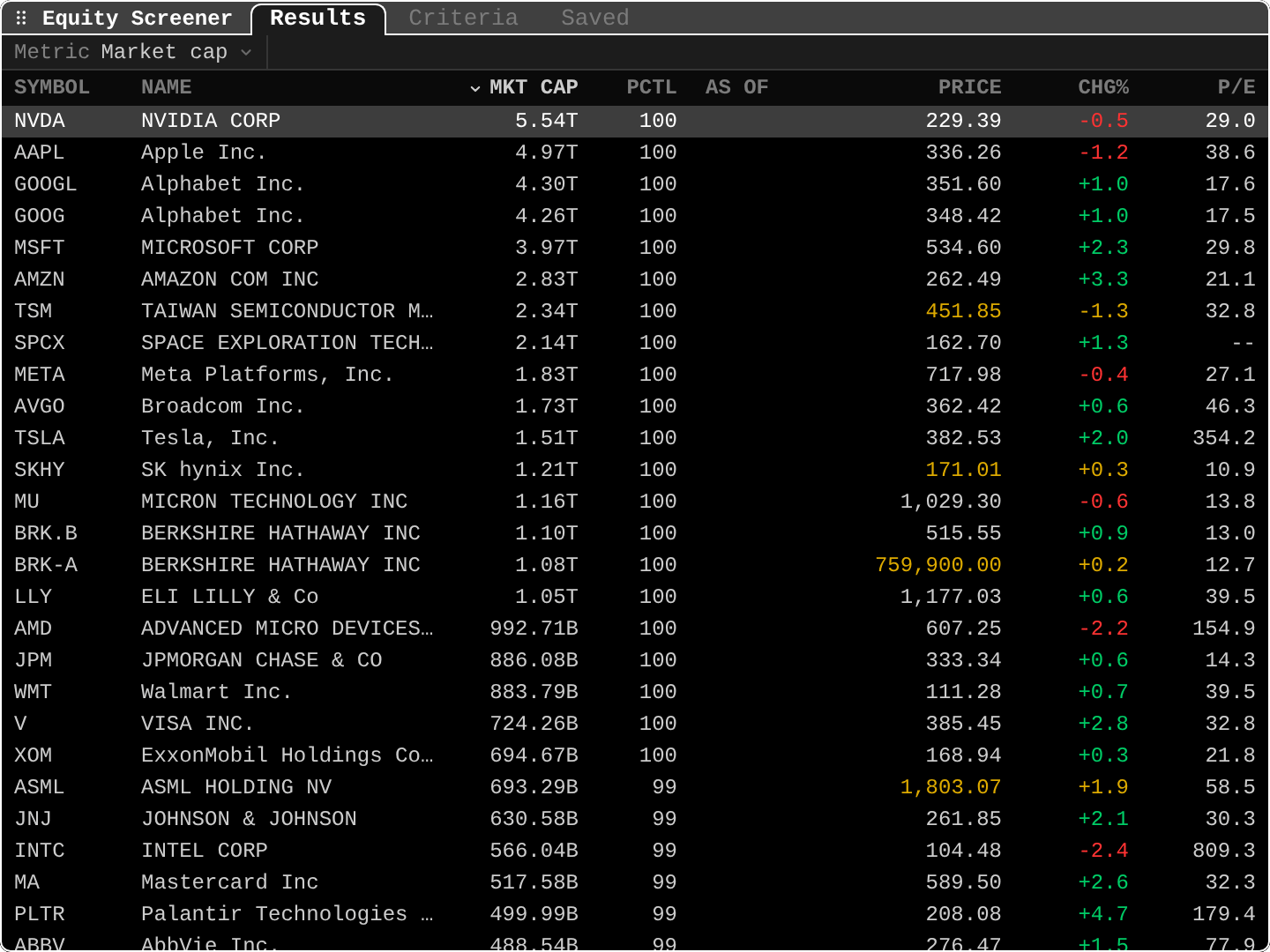Sort by the P/E column header
Image resolution: width=1270 pixels, height=952 pixels.
point(1236,87)
